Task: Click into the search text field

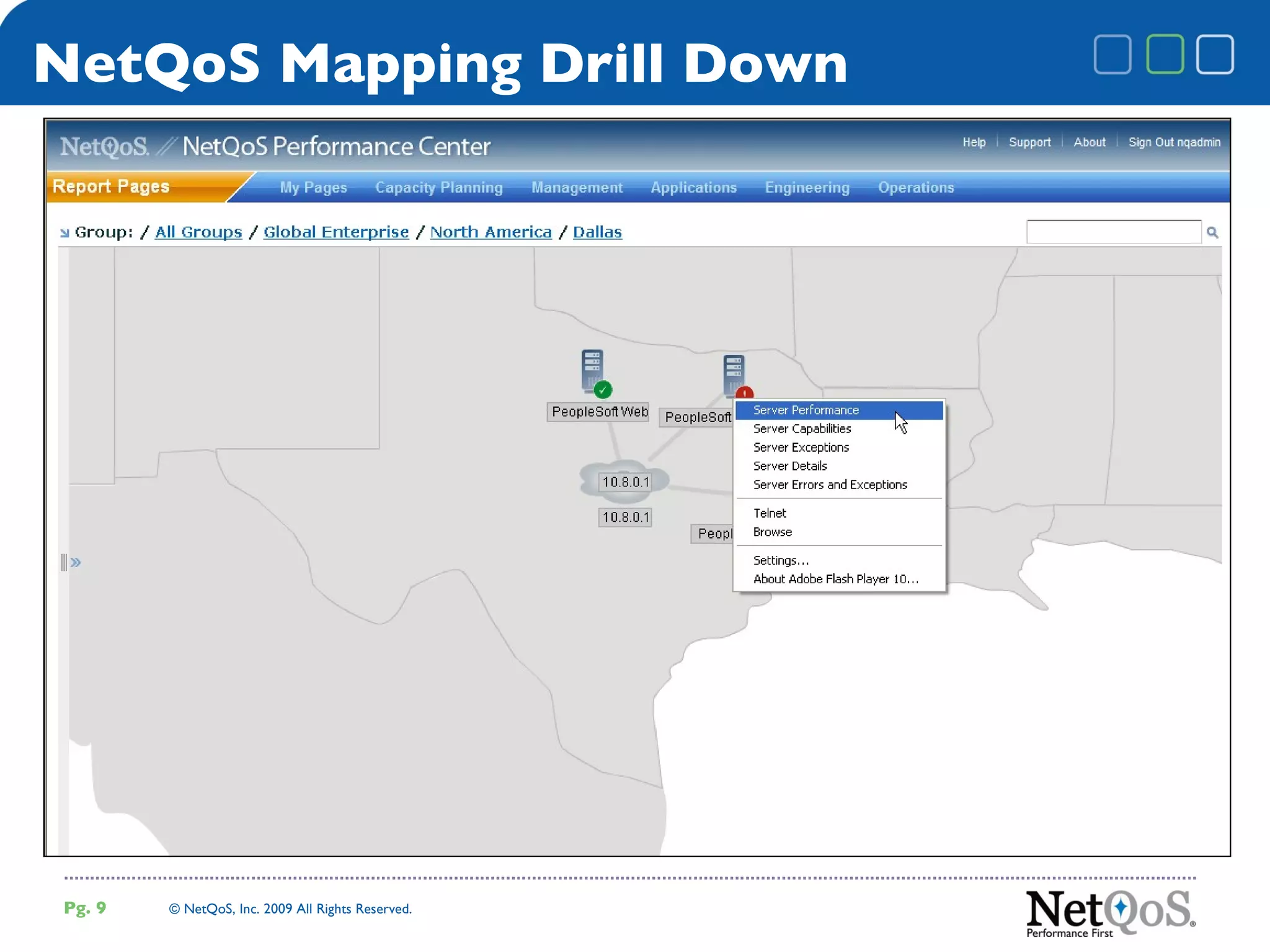Action: coord(1113,232)
